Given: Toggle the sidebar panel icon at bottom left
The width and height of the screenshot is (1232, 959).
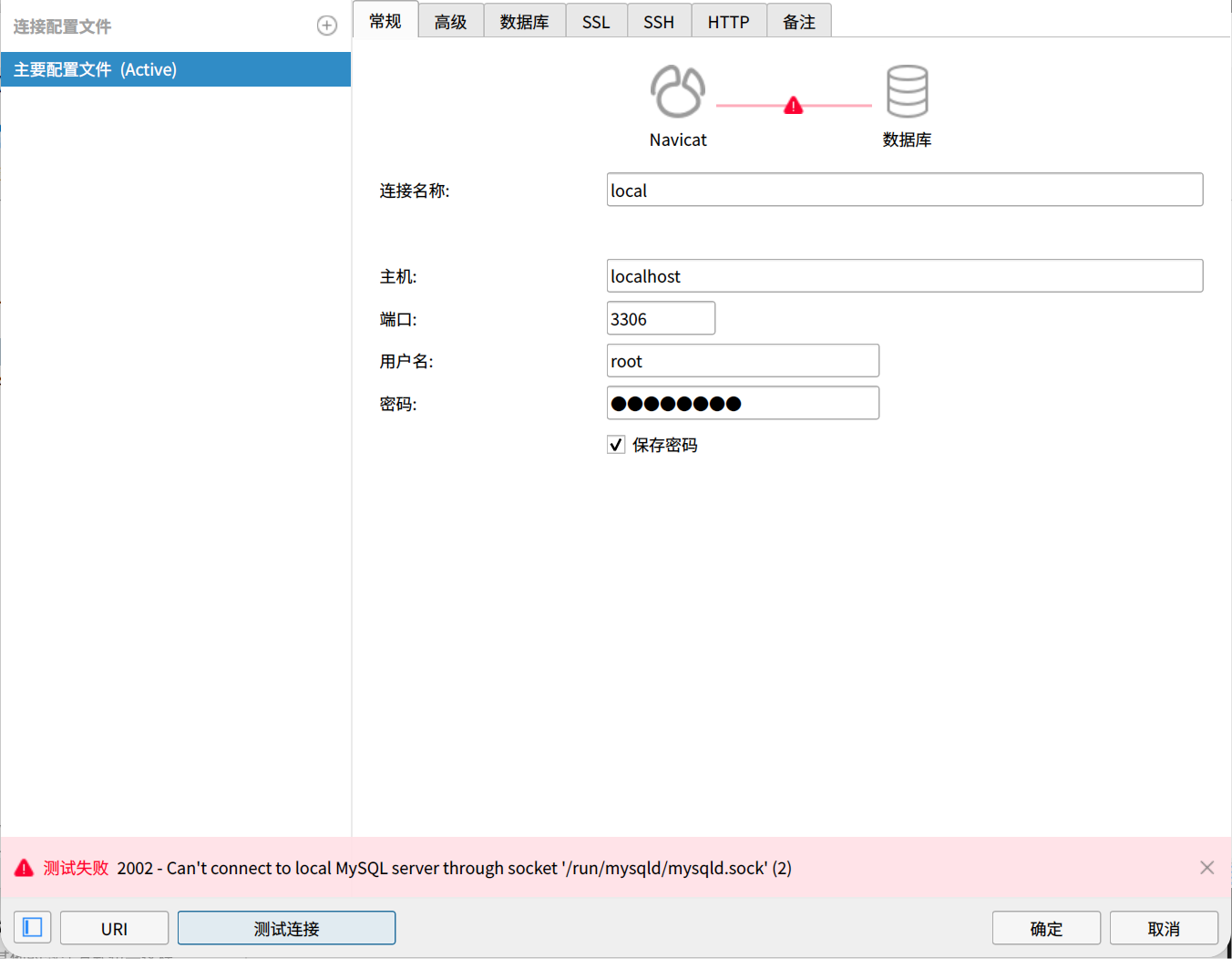Looking at the screenshot, I should coord(33,927).
